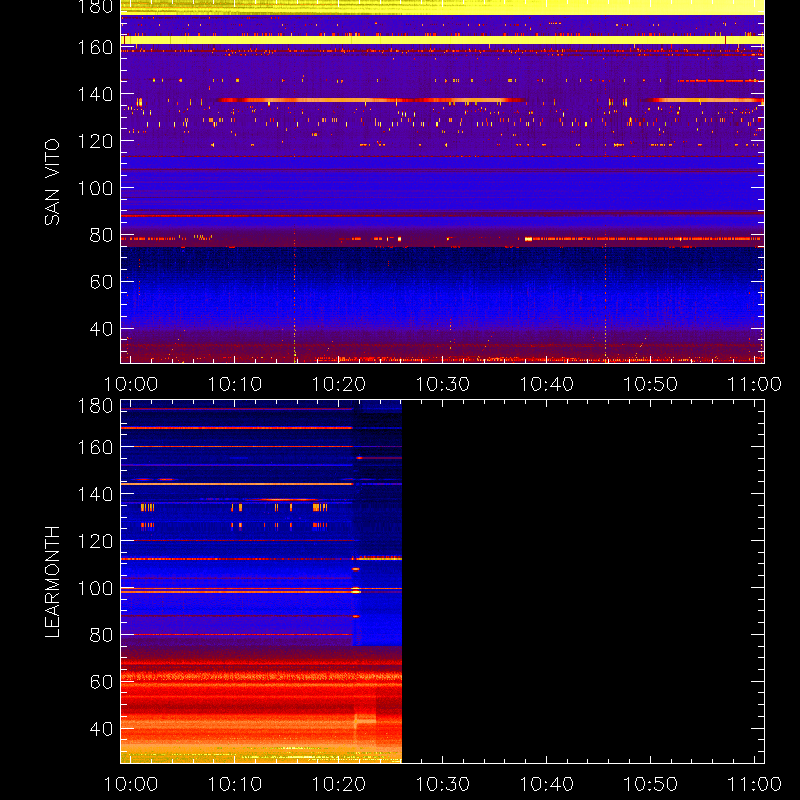Image resolution: width=800 pixels, height=800 pixels.
Task: Click San Vito plot's 10:30 time label
Action: click(443, 384)
